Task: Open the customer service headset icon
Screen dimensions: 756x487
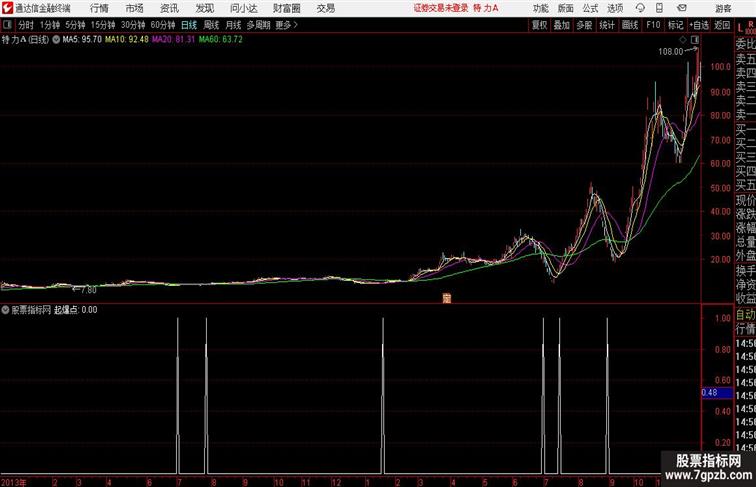Action: point(640,8)
